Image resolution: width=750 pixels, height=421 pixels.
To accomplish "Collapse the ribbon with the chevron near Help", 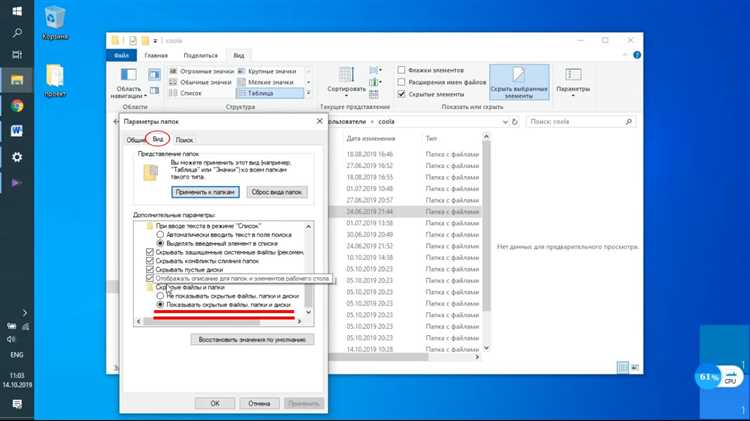I will [624, 55].
